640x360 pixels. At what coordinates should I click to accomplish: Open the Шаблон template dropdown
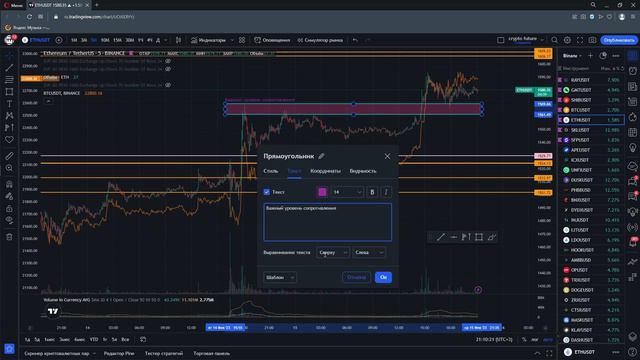280,277
